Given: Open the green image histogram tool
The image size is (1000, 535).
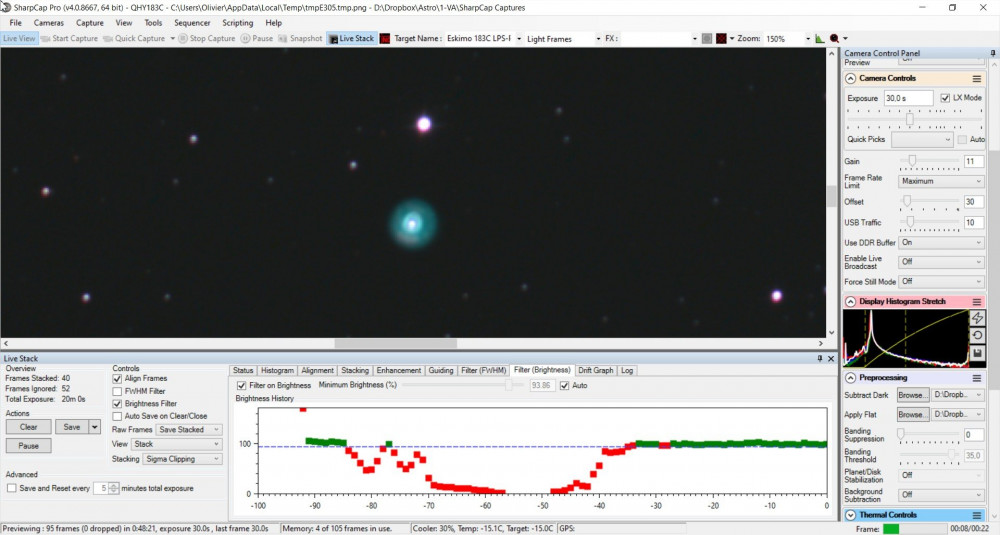Looking at the screenshot, I should pos(820,38).
